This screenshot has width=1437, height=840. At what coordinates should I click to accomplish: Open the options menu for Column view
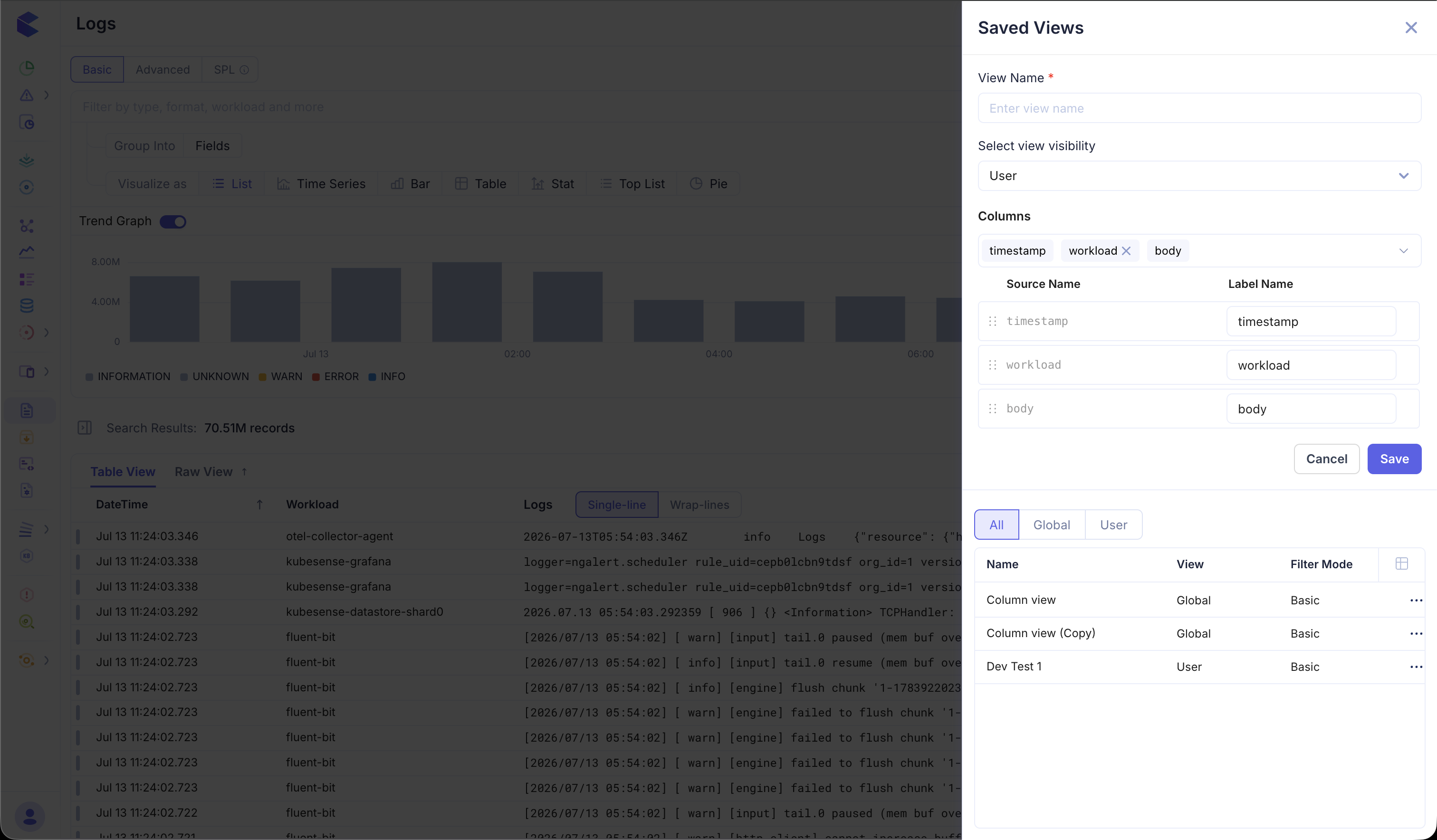click(1416, 600)
